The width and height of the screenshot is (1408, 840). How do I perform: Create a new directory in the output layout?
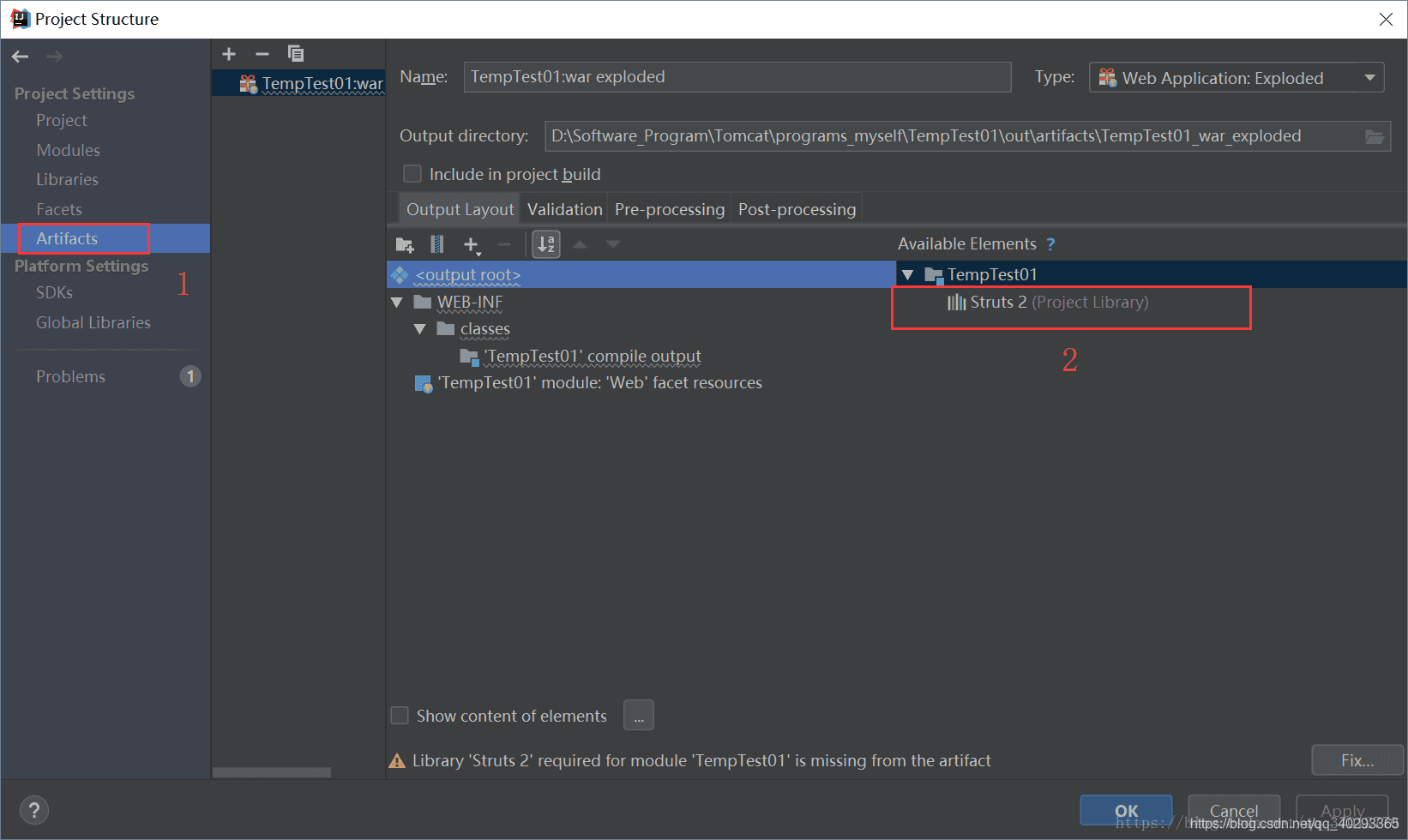(404, 244)
